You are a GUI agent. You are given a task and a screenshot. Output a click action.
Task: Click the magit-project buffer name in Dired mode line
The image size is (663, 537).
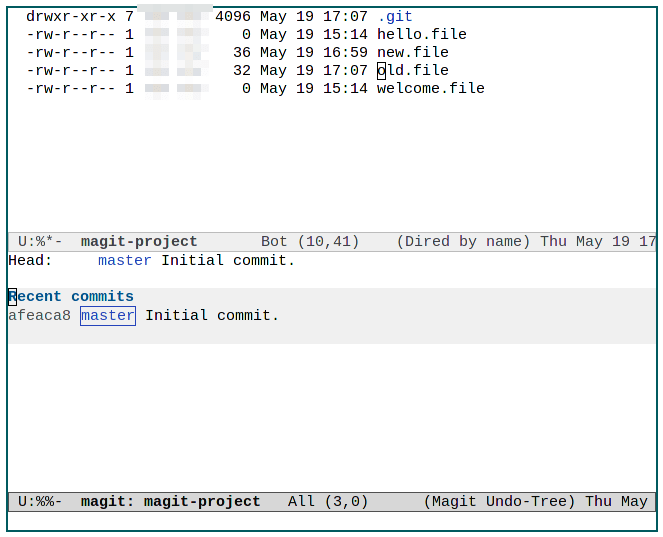[x=139, y=241]
